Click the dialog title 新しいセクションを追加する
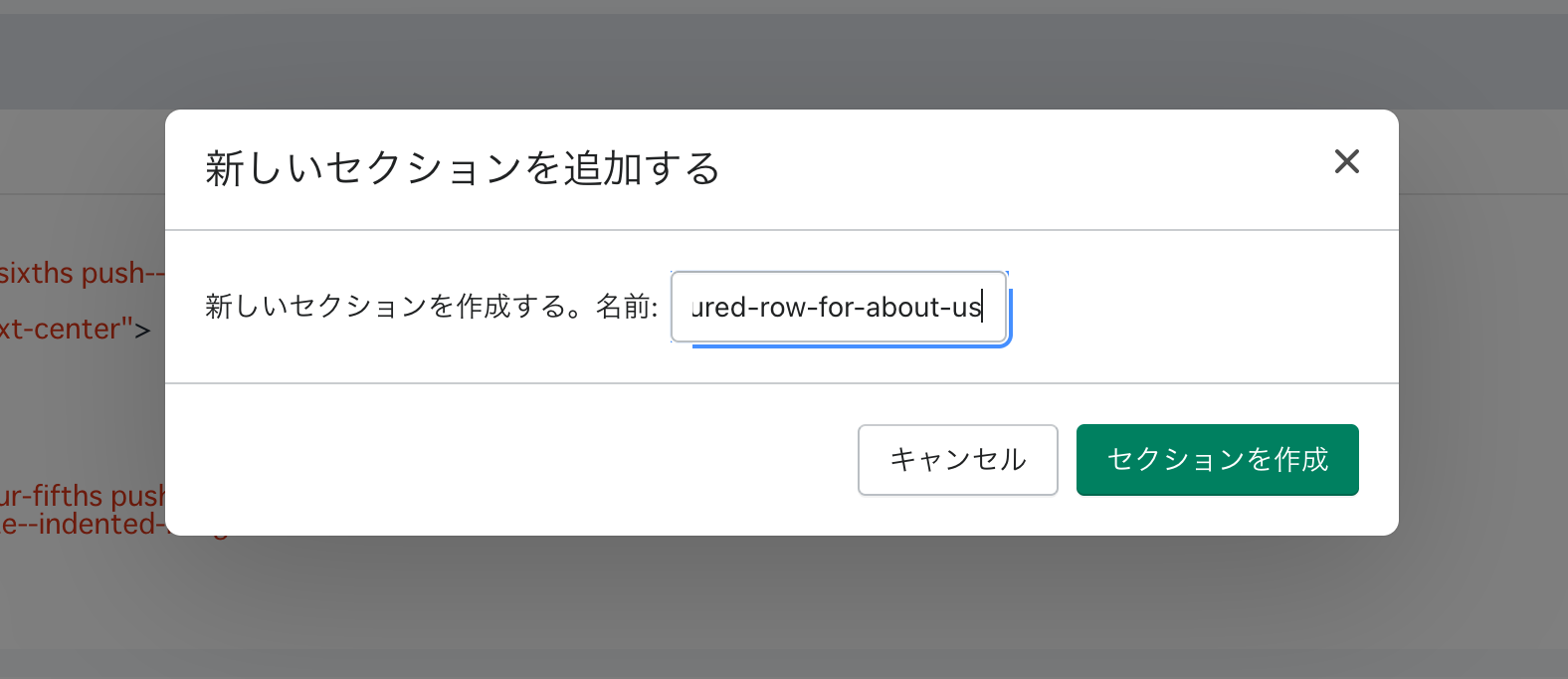The height and width of the screenshot is (679, 1568). coord(463,168)
